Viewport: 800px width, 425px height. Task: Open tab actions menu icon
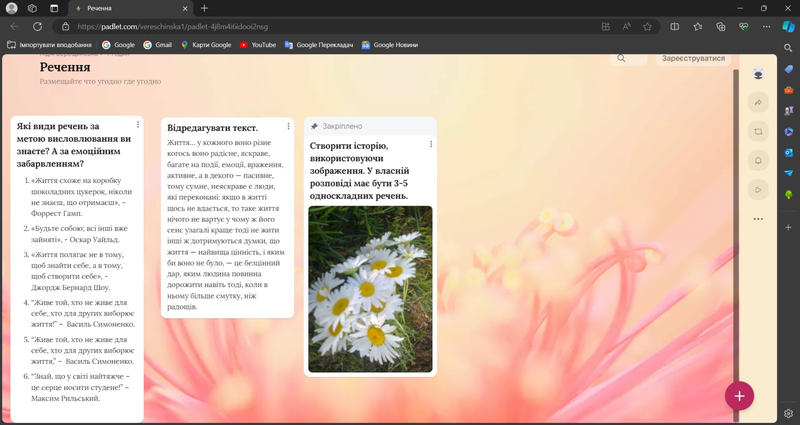pyautogui.click(x=54, y=8)
